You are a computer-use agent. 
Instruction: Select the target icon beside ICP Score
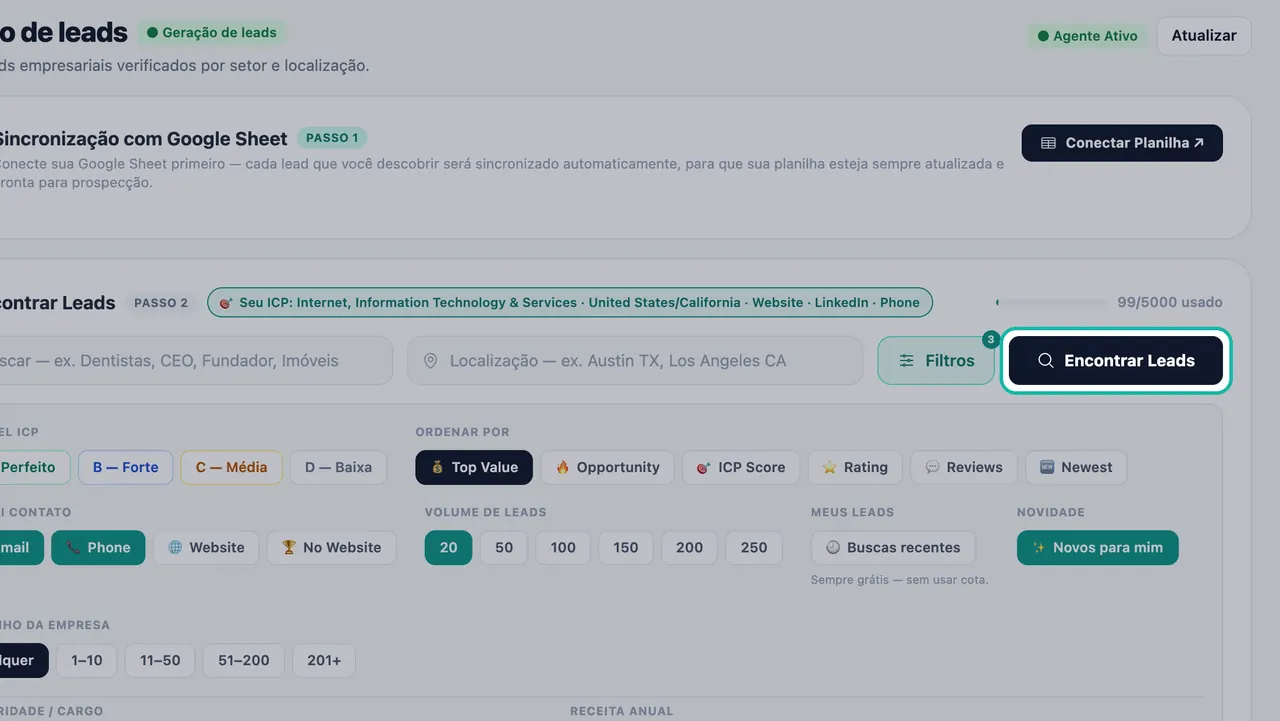click(x=704, y=467)
